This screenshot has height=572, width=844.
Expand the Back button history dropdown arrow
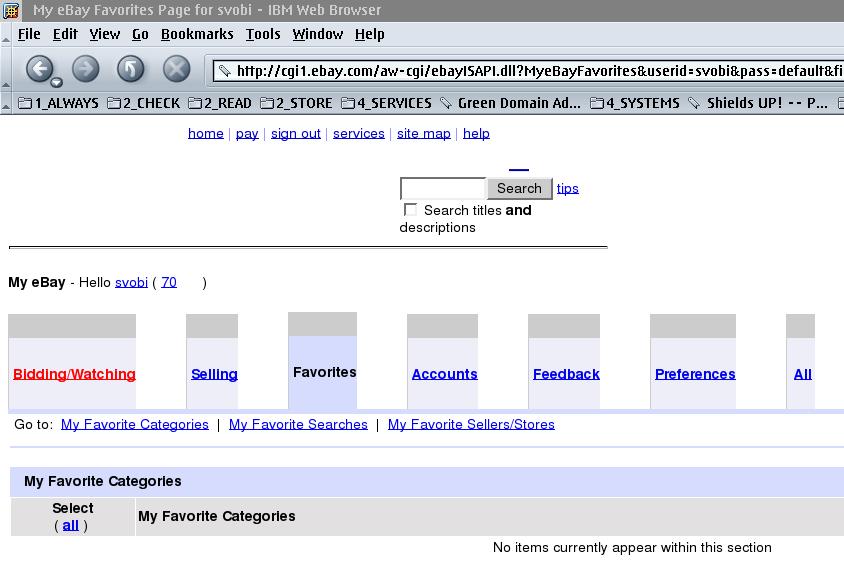coord(56,83)
